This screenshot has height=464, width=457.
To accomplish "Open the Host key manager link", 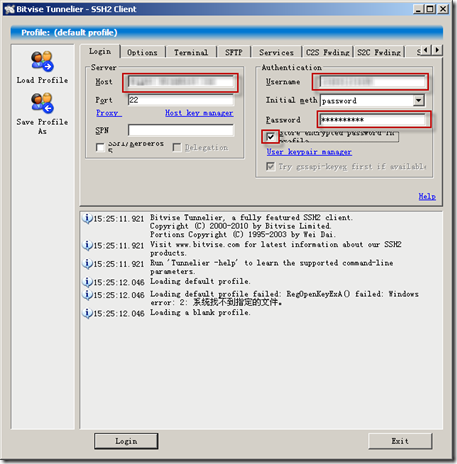I will [199, 113].
